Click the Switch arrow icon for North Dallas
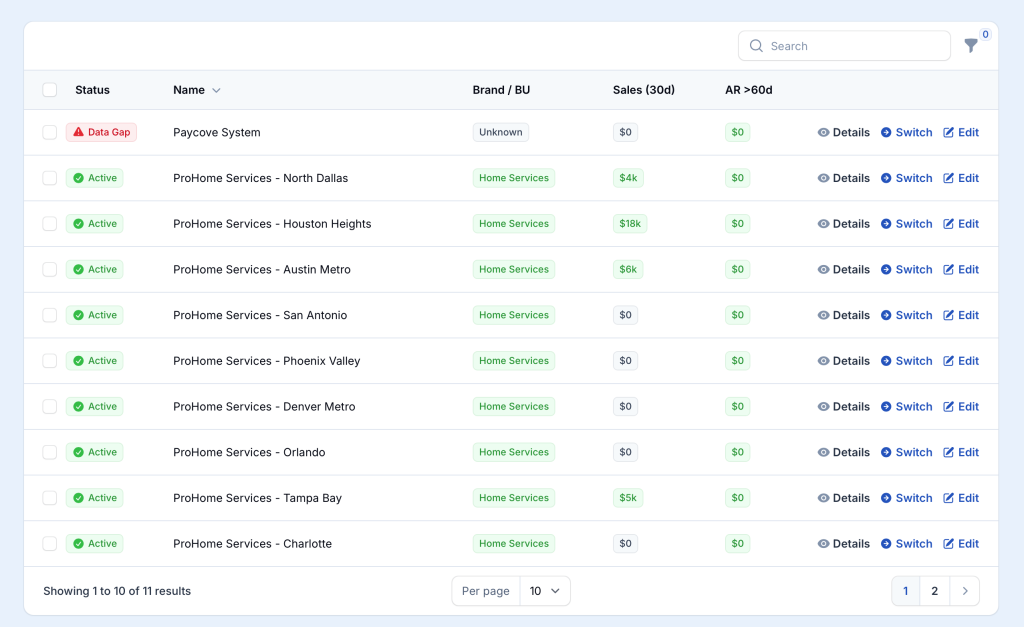1024x627 pixels. tap(886, 179)
